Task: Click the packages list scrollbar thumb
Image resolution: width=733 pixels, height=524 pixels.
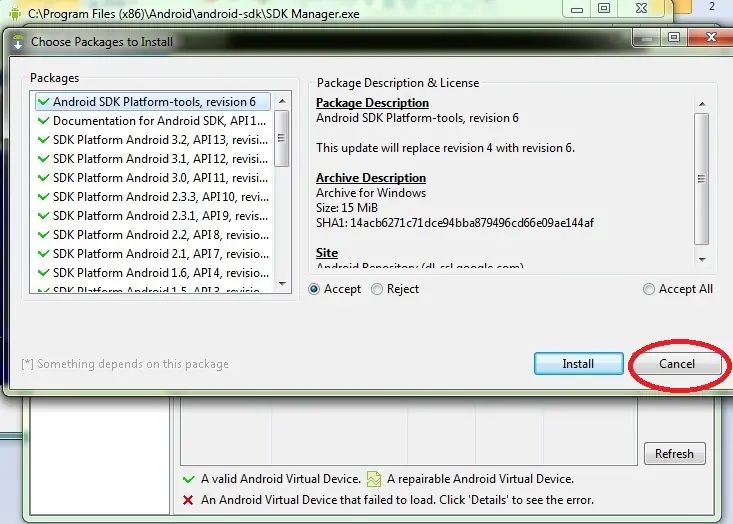Action: pyautogui.click(x=281, y=138)
